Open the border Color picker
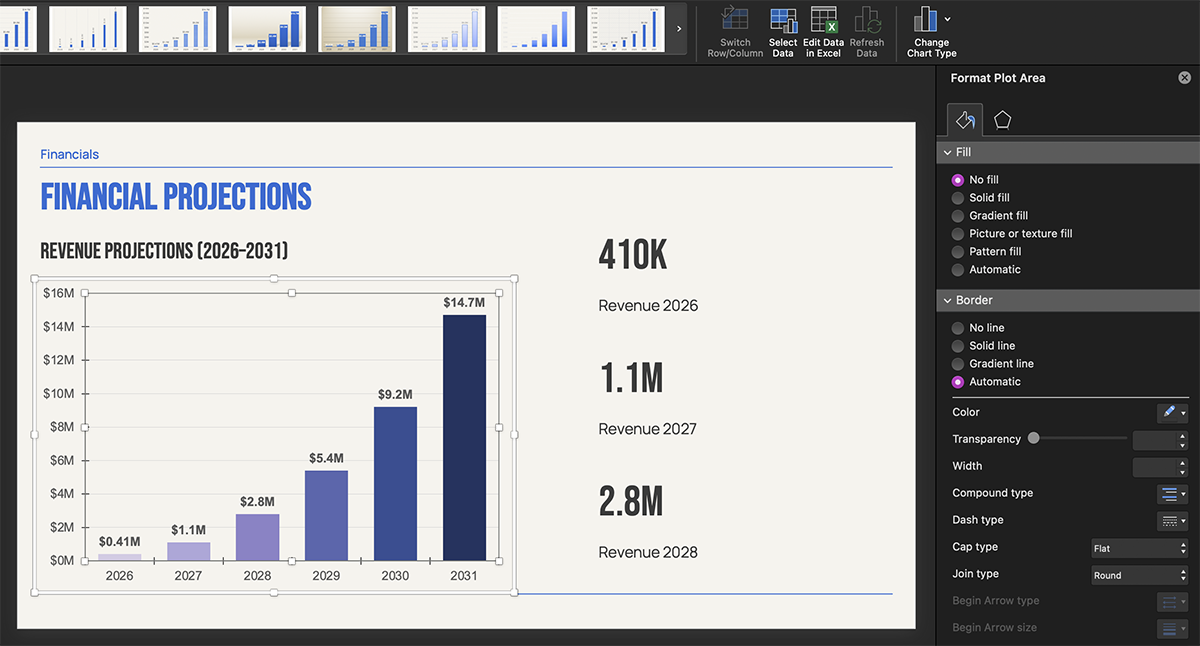 pos(1172,412)
